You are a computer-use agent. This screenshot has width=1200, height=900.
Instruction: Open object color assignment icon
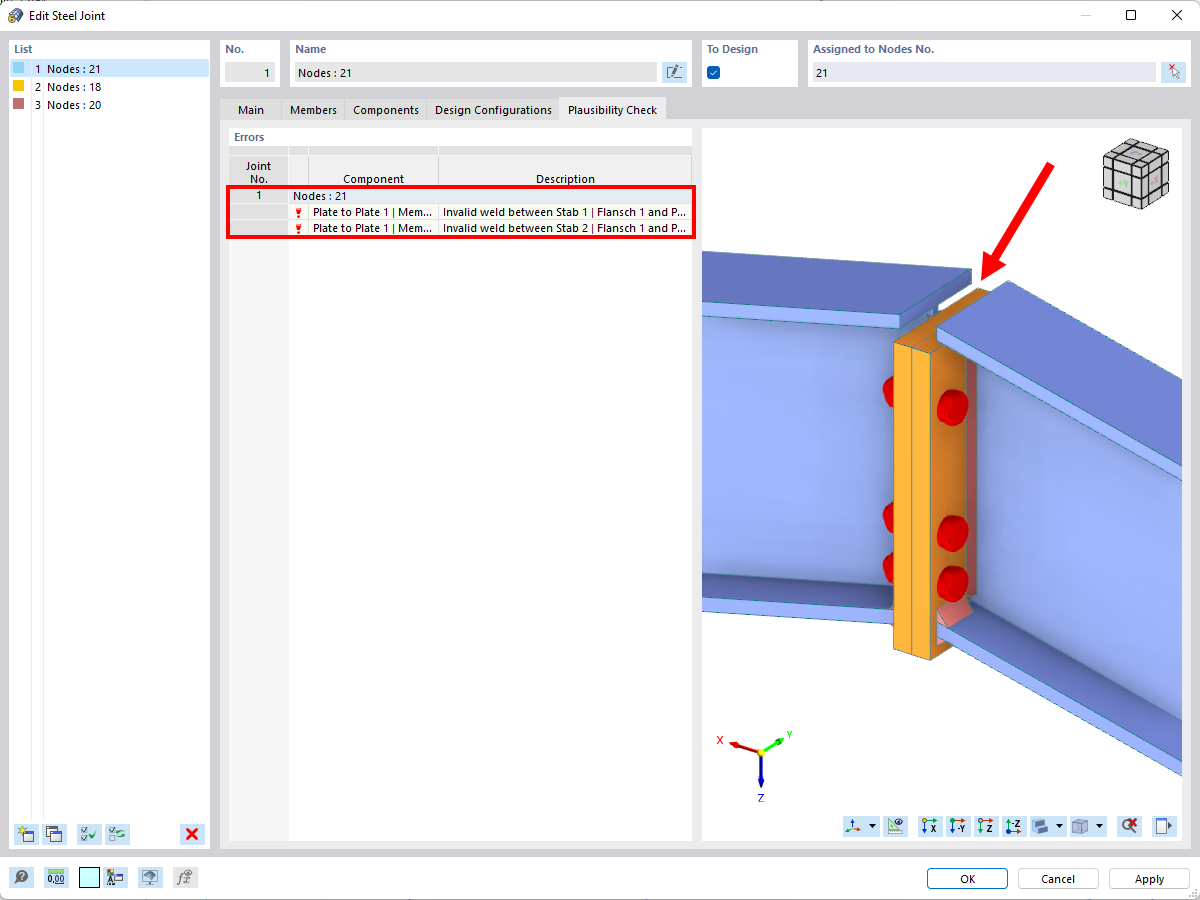coord(115,877)
